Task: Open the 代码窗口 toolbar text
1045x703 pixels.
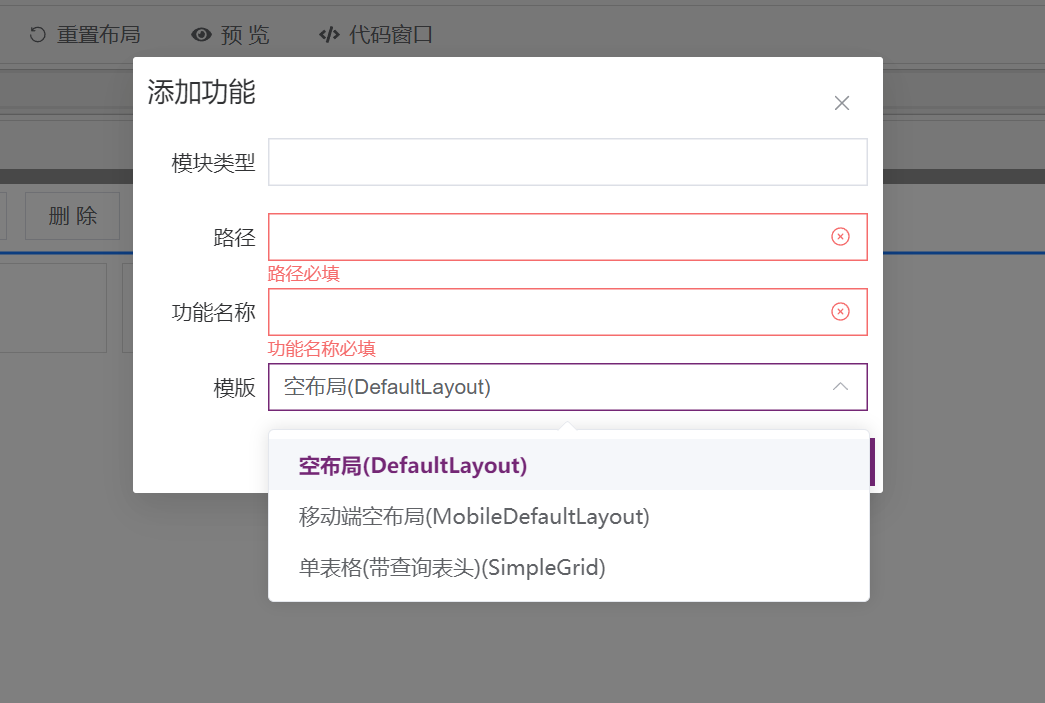Action: coord(391,35)
